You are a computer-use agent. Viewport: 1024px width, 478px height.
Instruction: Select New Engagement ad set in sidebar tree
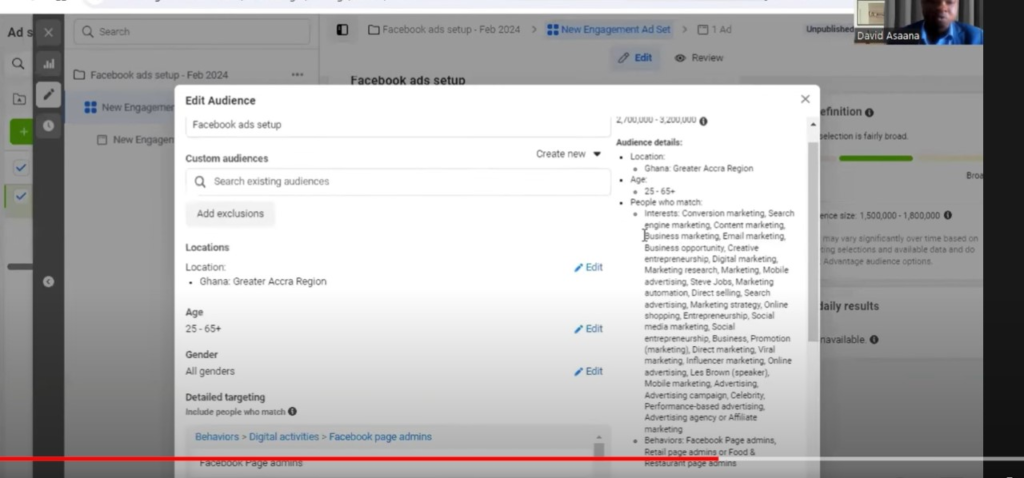coord(129,107)
